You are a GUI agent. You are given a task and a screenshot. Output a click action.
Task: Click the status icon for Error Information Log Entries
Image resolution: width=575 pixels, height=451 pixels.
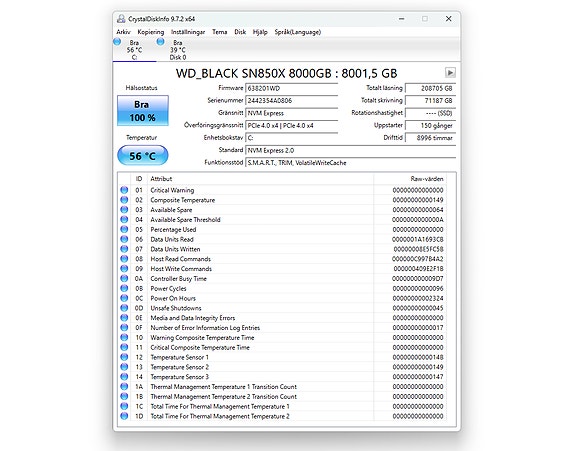[124, 327]
